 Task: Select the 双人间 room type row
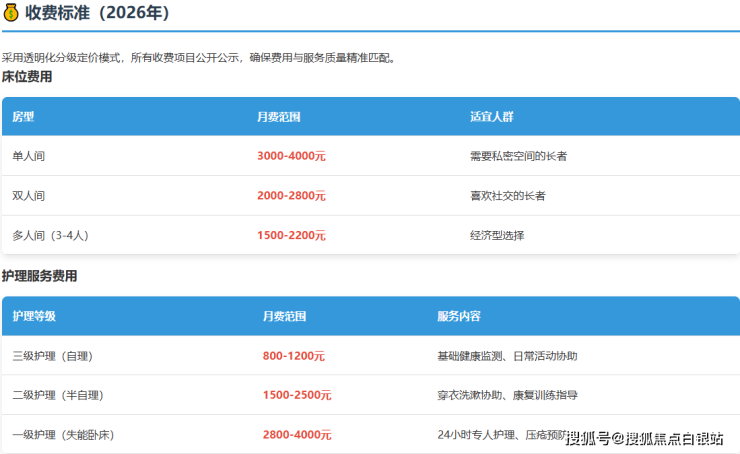[29, 196]
